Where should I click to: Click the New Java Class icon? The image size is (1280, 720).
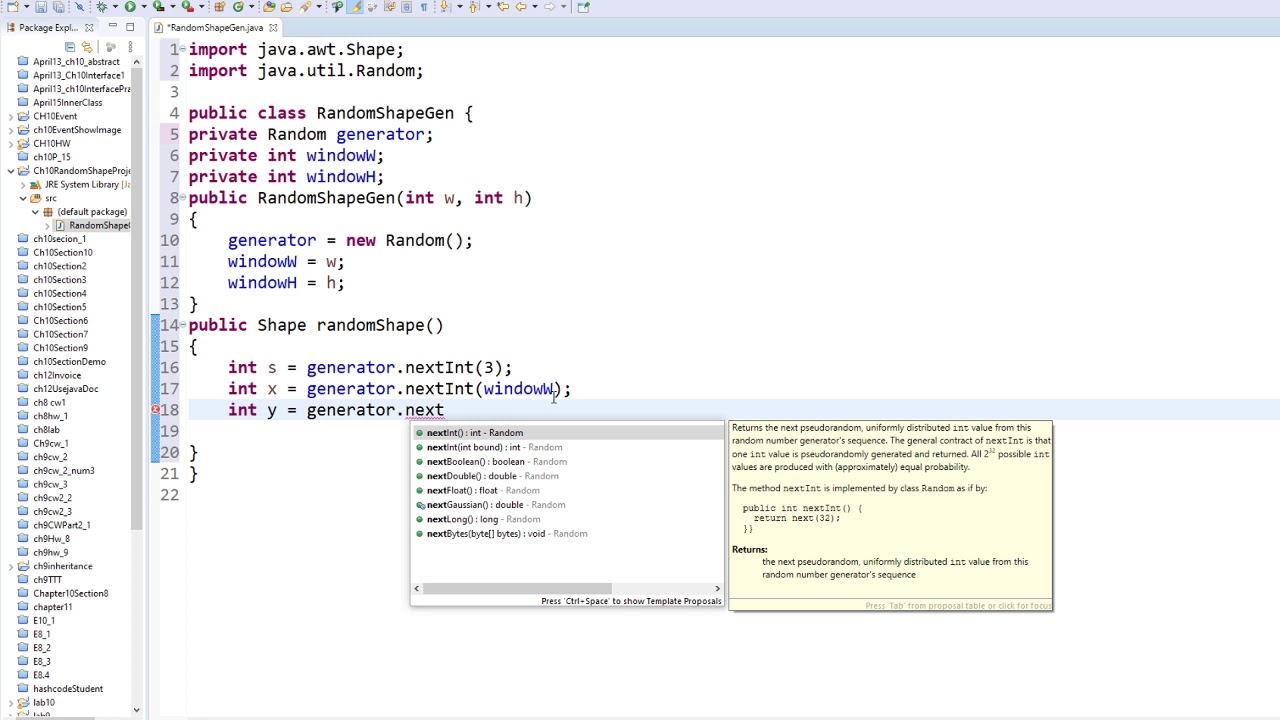tap(238, 7)
